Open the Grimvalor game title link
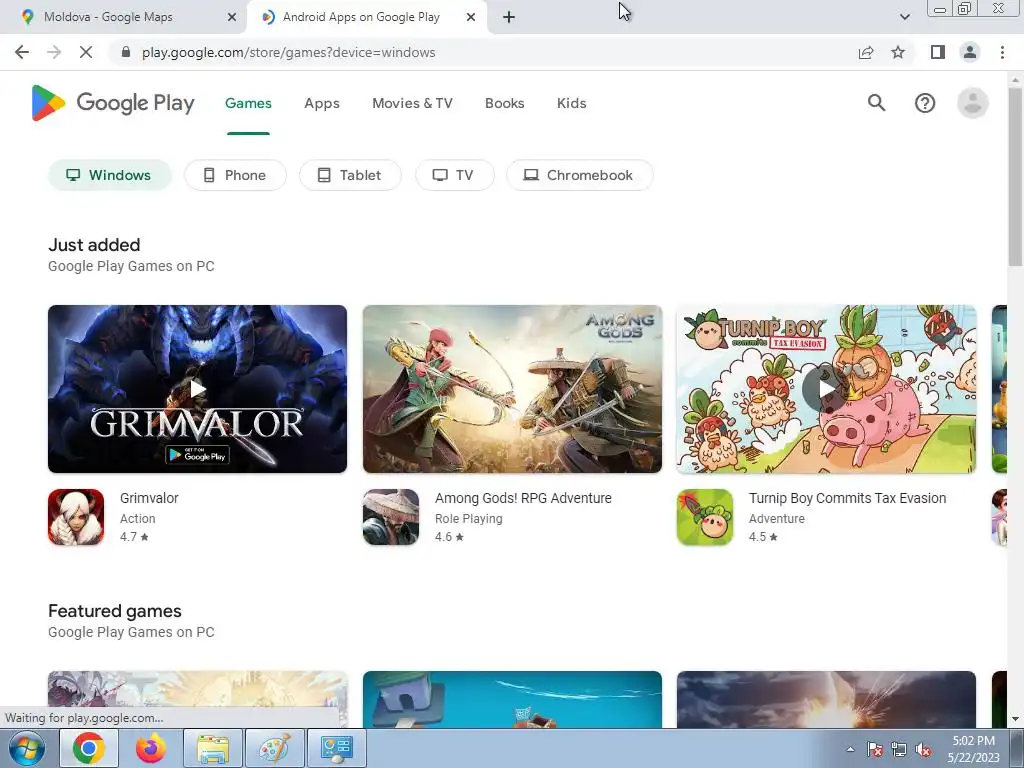 point(149,498)
